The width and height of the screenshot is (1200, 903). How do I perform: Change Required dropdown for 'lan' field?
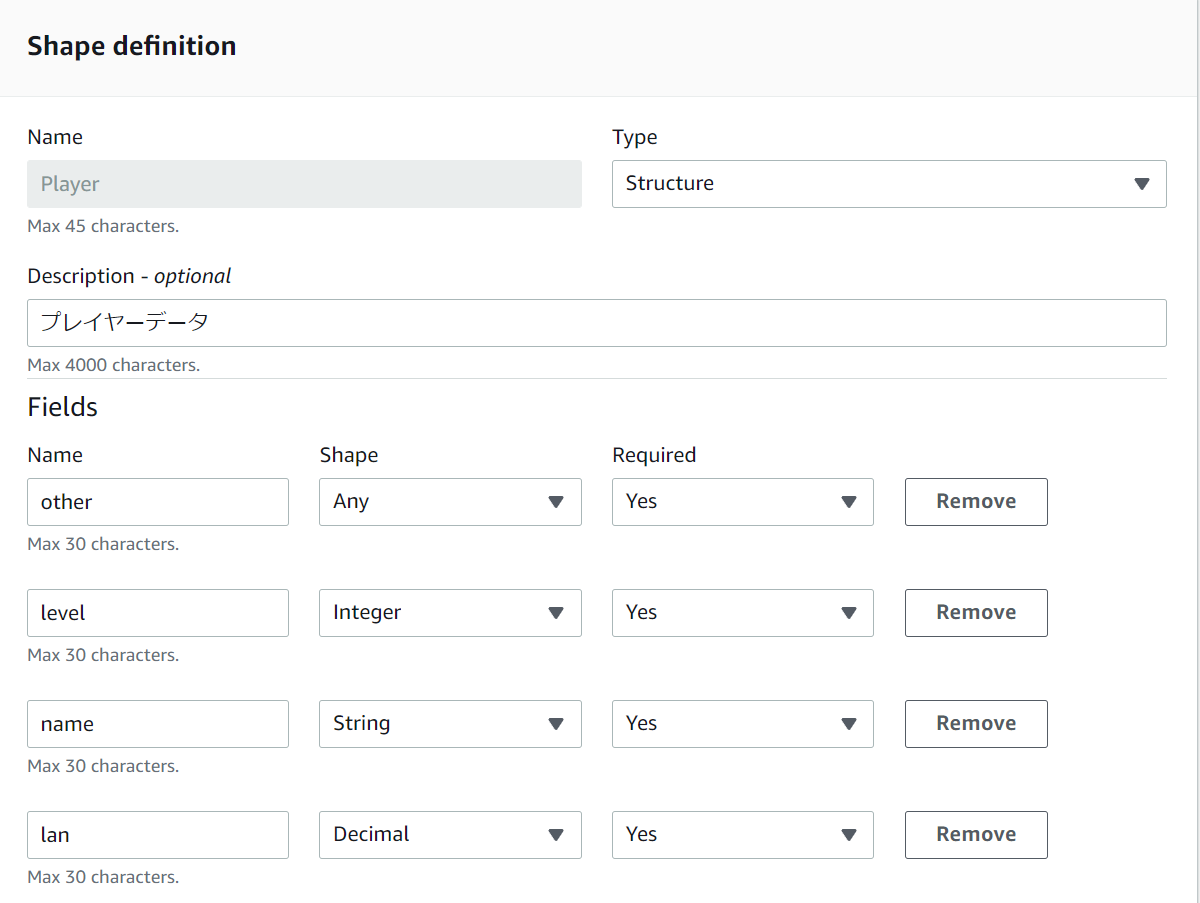(x=742, y=835)
